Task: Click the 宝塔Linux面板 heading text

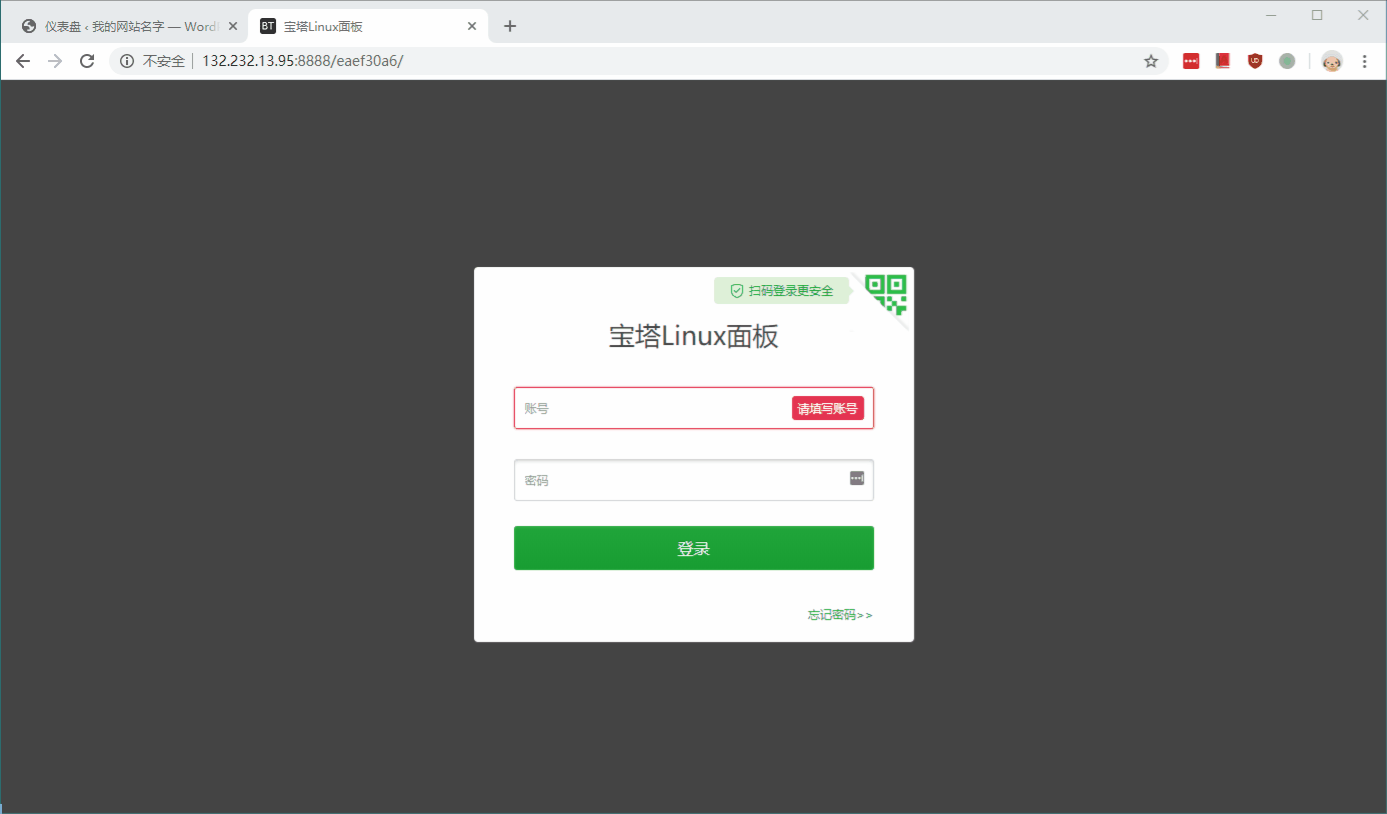Action: tap(694, 337)
